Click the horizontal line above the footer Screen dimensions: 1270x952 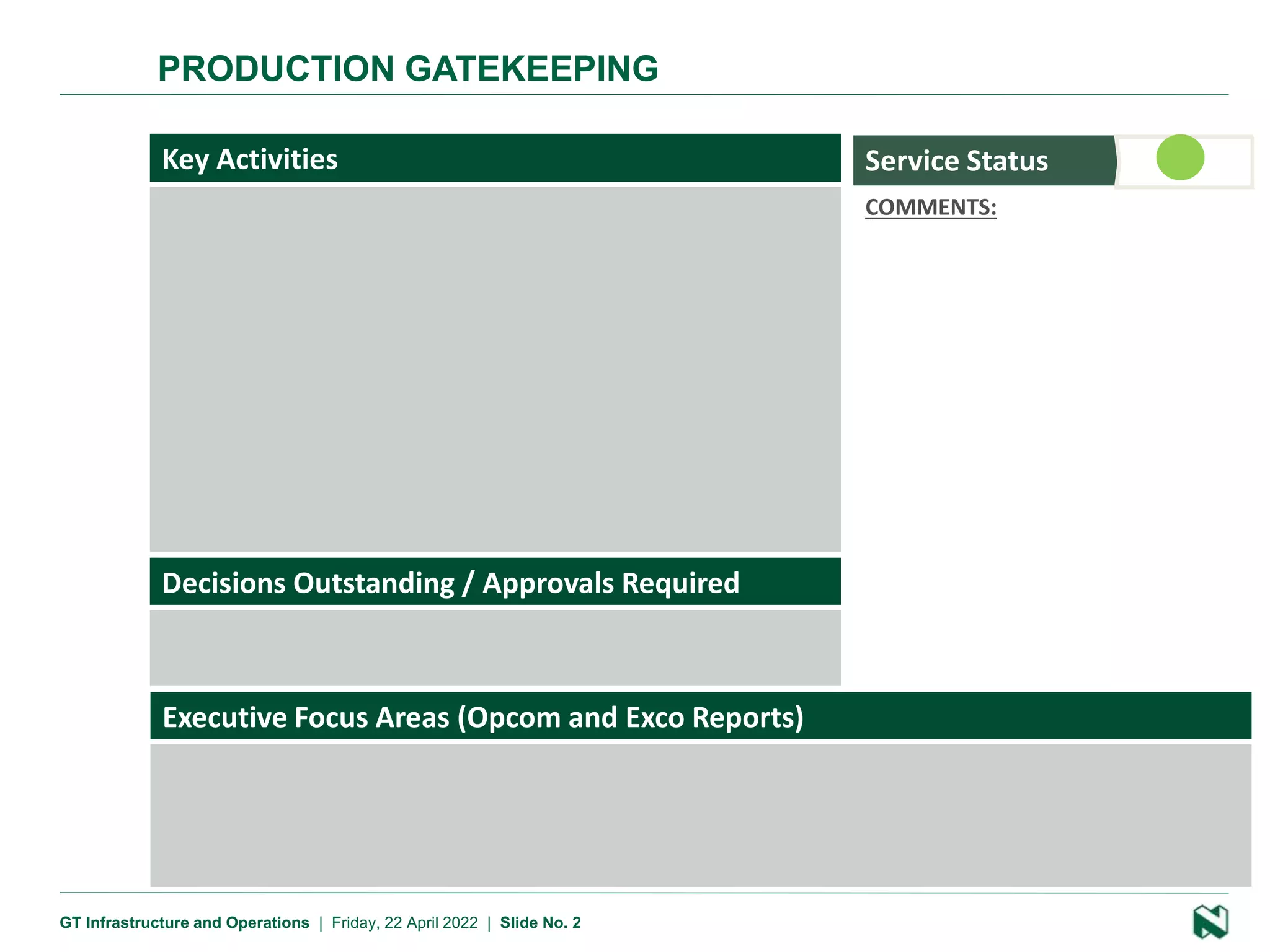(x=644, y=892)
